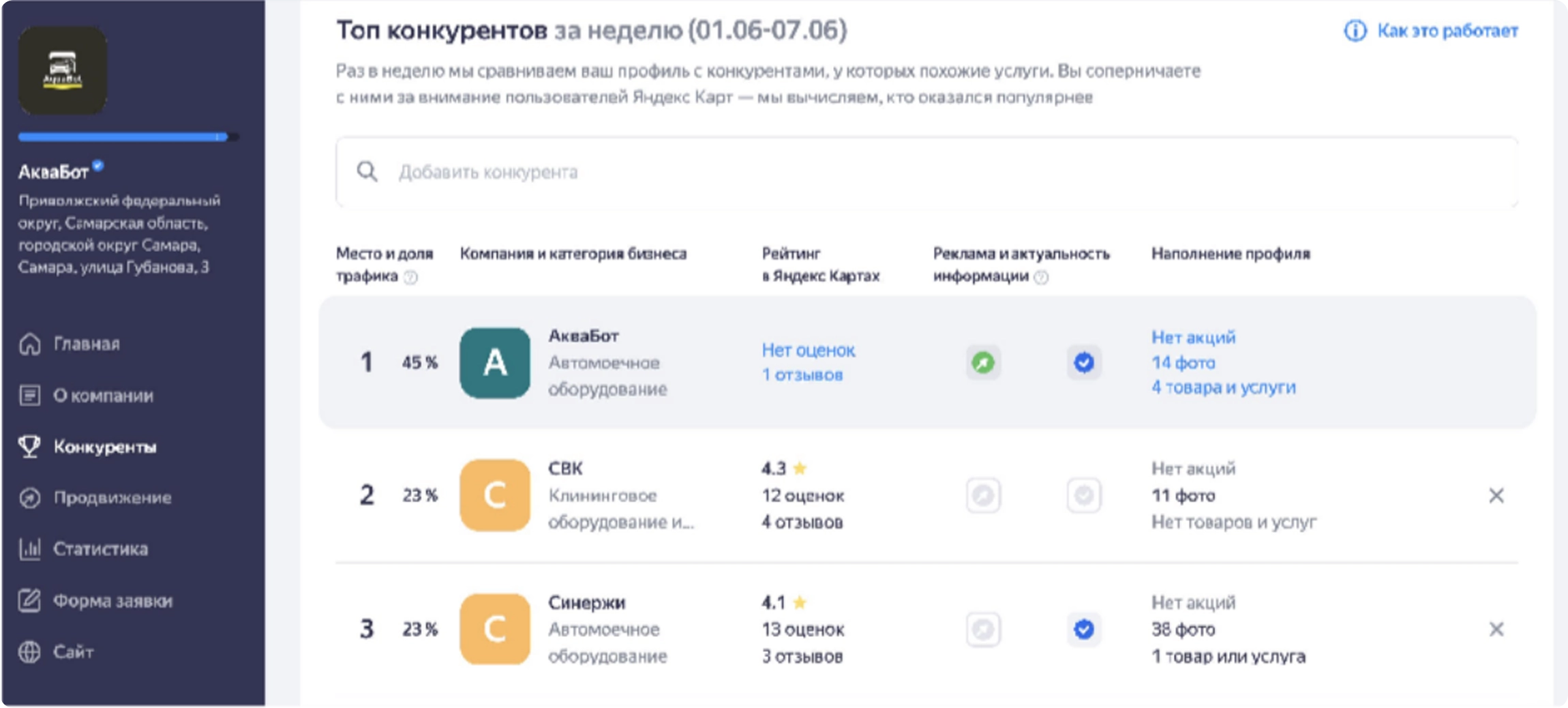This screenshot has width=1568, height=708.
Task: Click the help icon next to Место и доля трафика
Action: pos(410,277)
